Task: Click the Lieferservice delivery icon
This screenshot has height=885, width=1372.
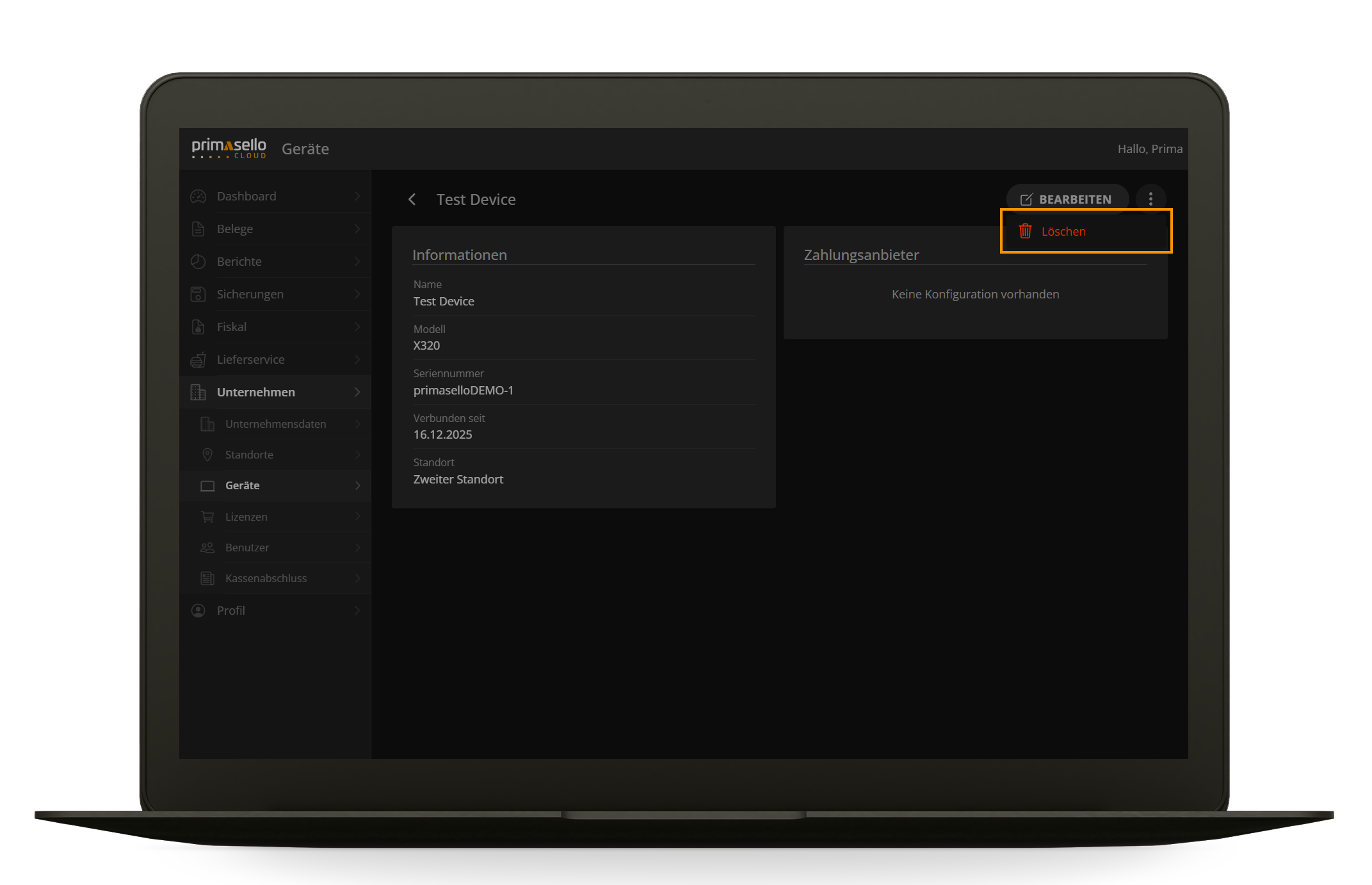Action: pos(198,360)
